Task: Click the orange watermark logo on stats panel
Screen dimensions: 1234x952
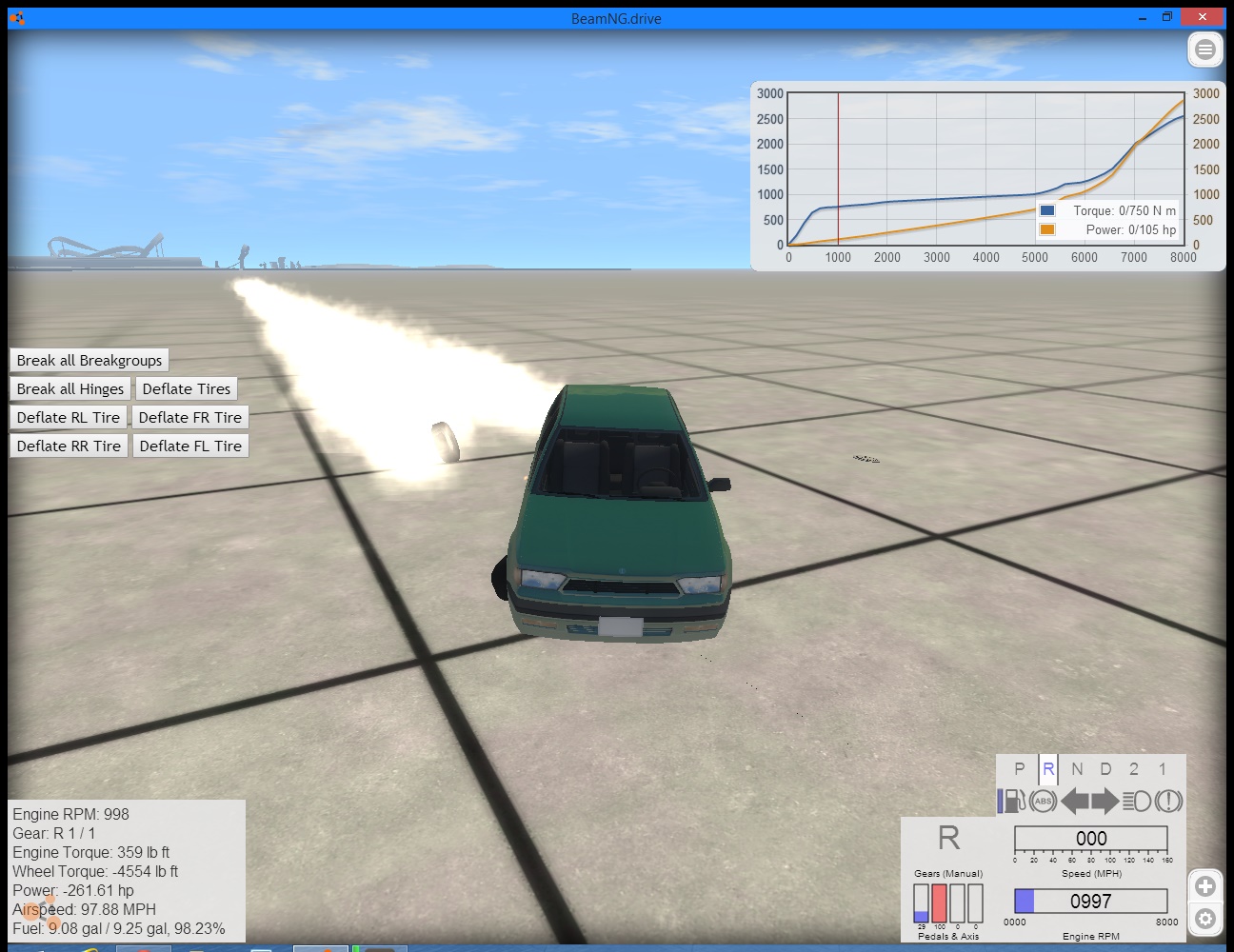Action: (43, 912)
